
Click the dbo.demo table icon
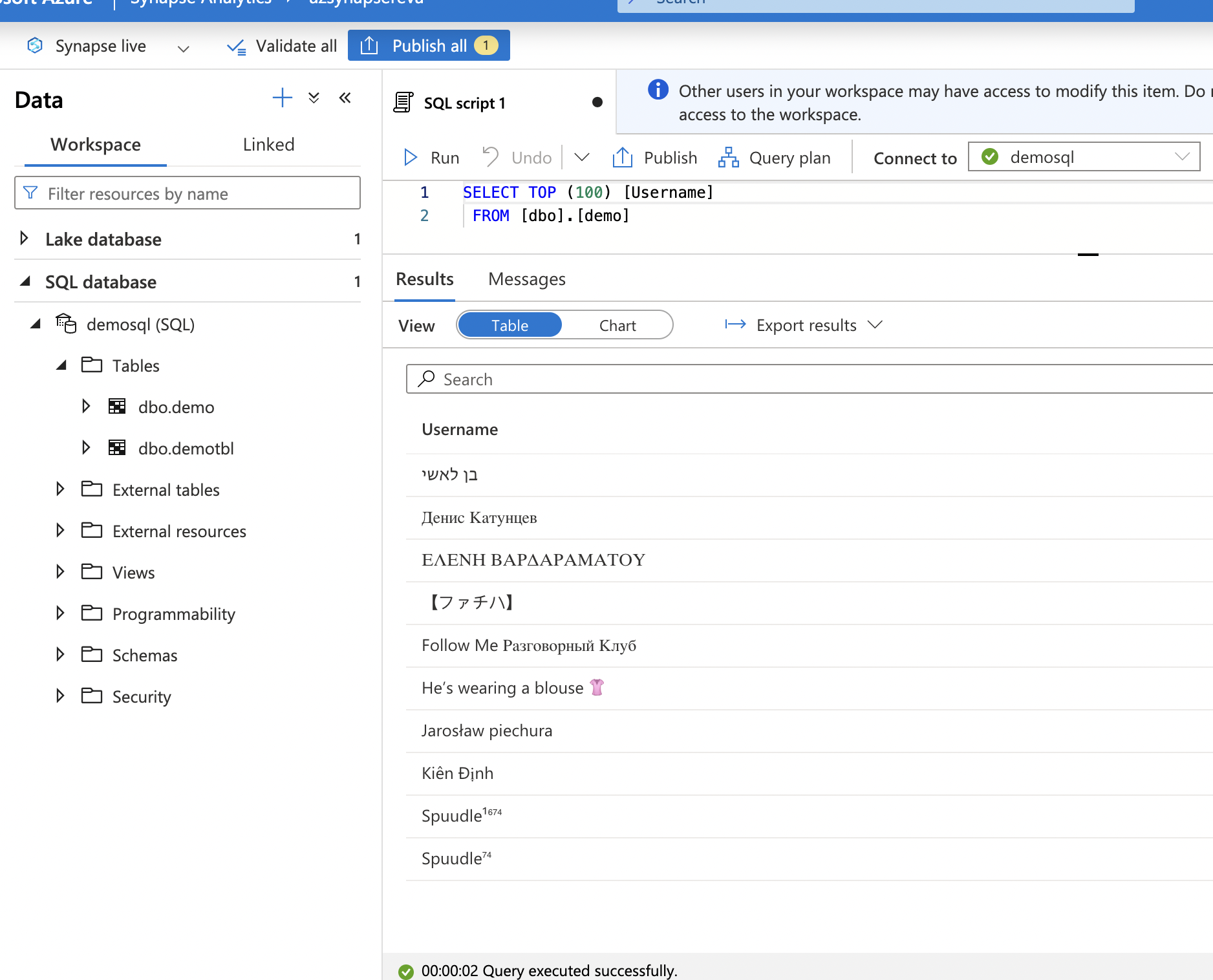pyautogui.click(x=117, y=406)
